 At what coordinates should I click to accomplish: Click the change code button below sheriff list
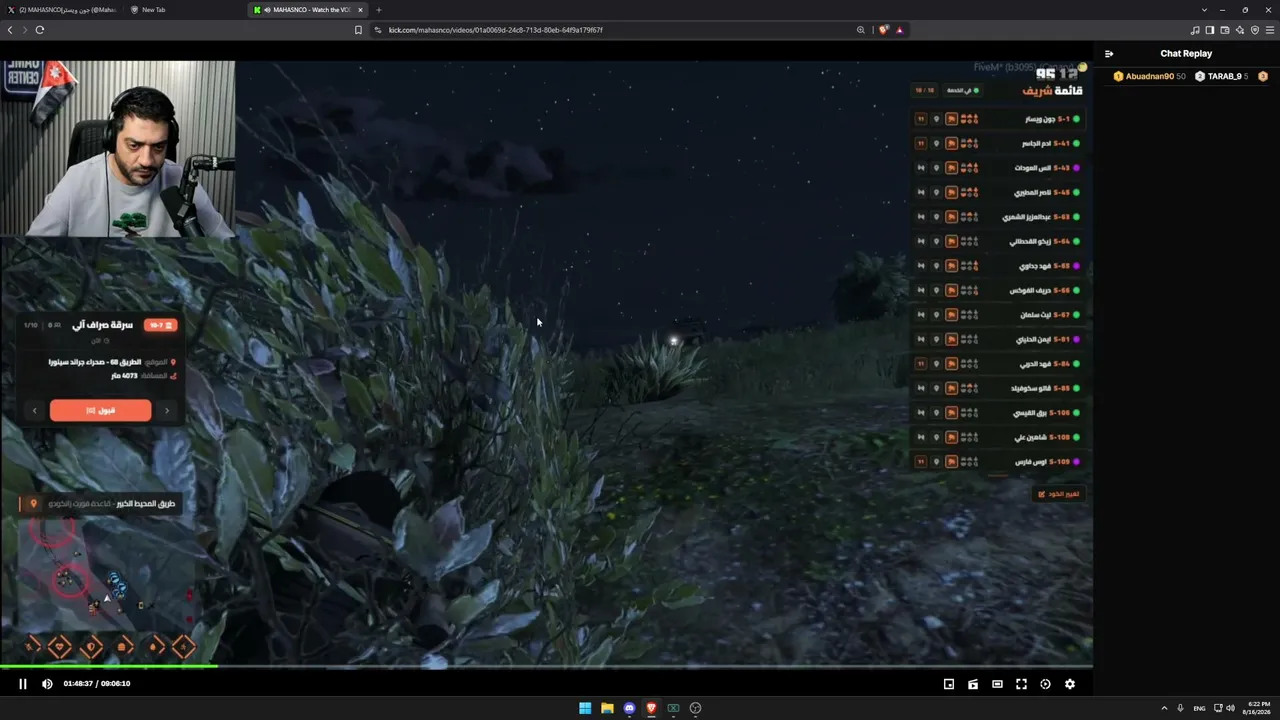click(1058, 494)
